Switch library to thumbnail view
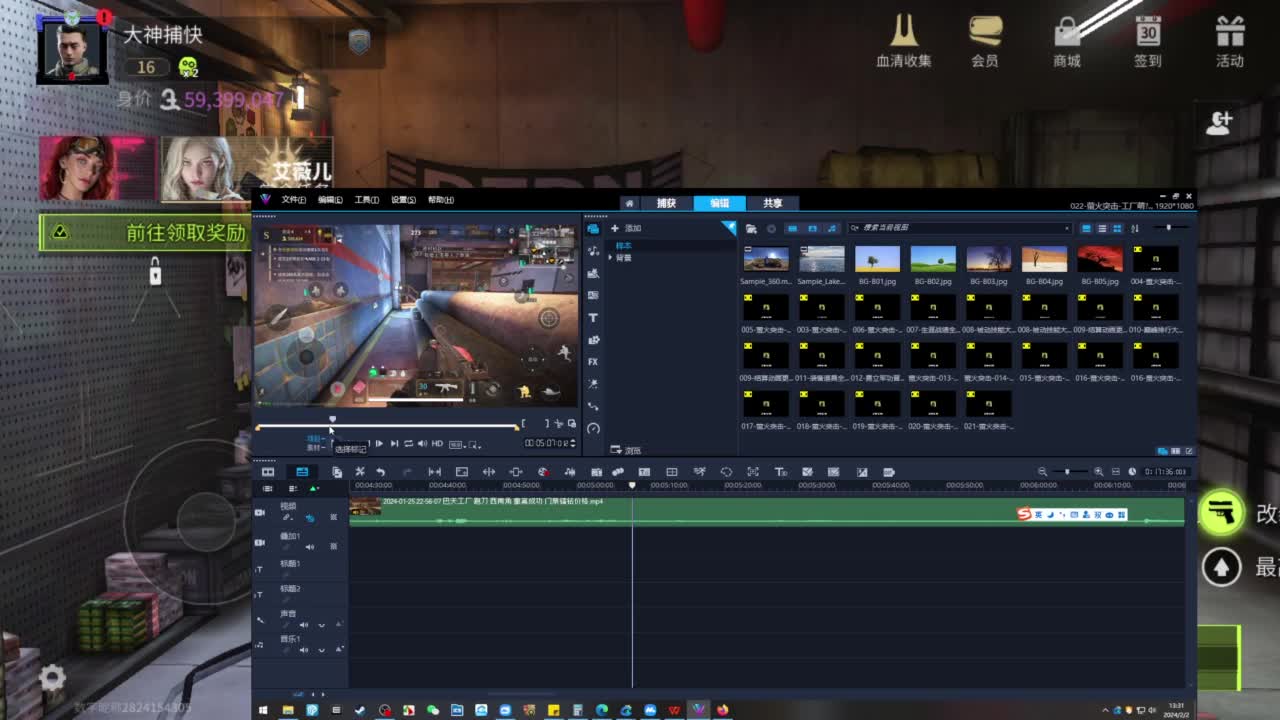Screen dimensions: 1280x720 tap(1117, 229)
